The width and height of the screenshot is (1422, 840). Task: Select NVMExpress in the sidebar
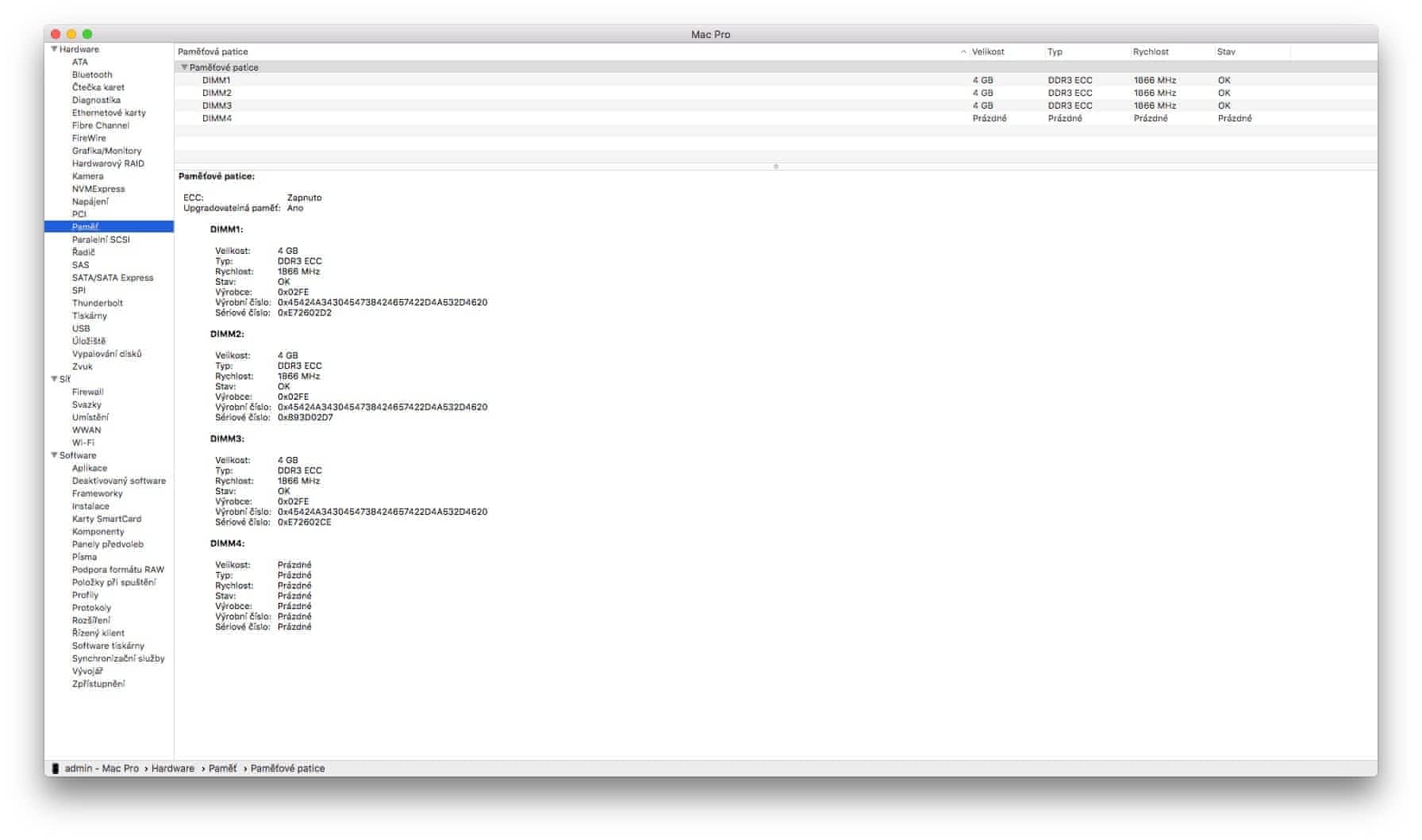98,189
